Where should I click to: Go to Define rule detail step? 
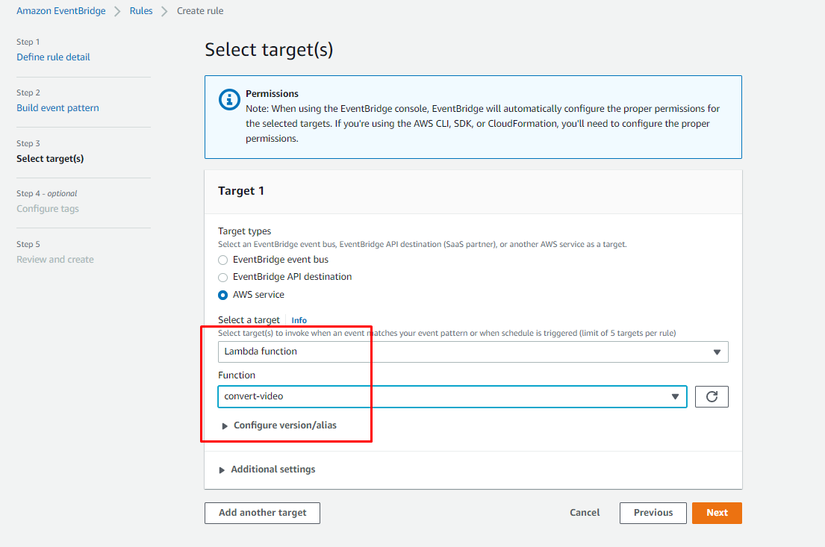point(53,57)
